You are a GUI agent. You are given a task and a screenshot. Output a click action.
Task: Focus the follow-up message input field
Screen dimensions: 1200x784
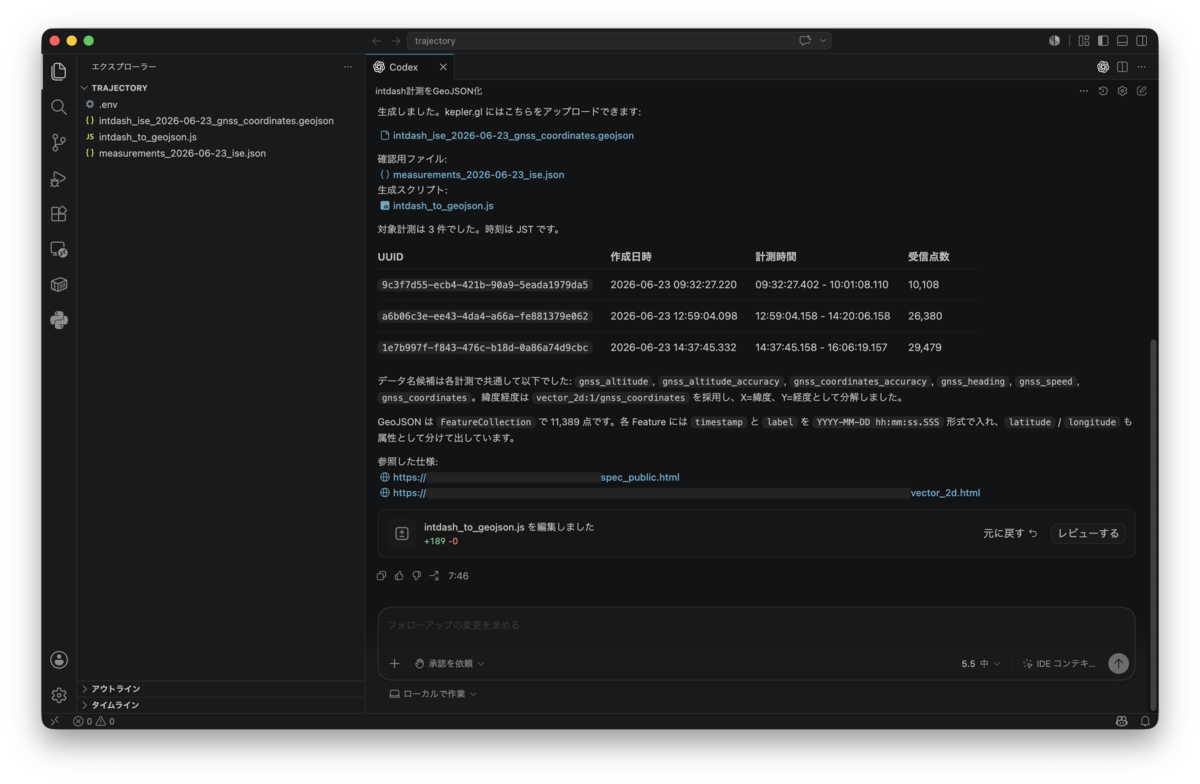(756, 625)
